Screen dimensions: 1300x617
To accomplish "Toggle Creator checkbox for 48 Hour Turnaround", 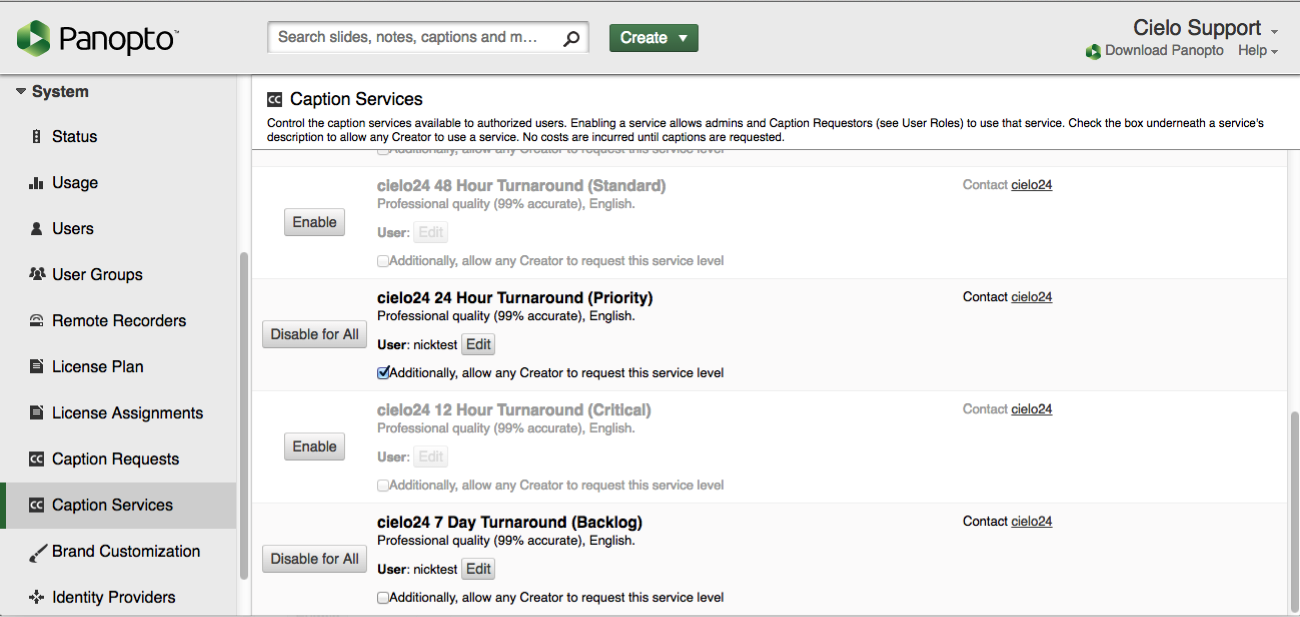I will click(383, 261).
